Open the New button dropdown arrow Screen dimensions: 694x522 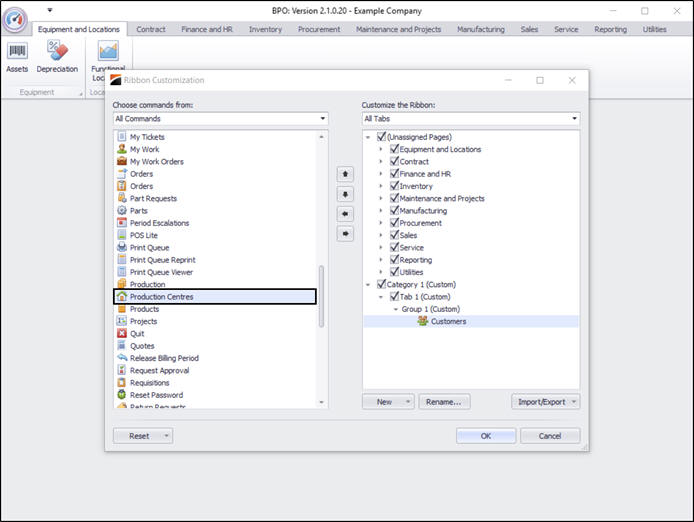(x=408, y=402)
